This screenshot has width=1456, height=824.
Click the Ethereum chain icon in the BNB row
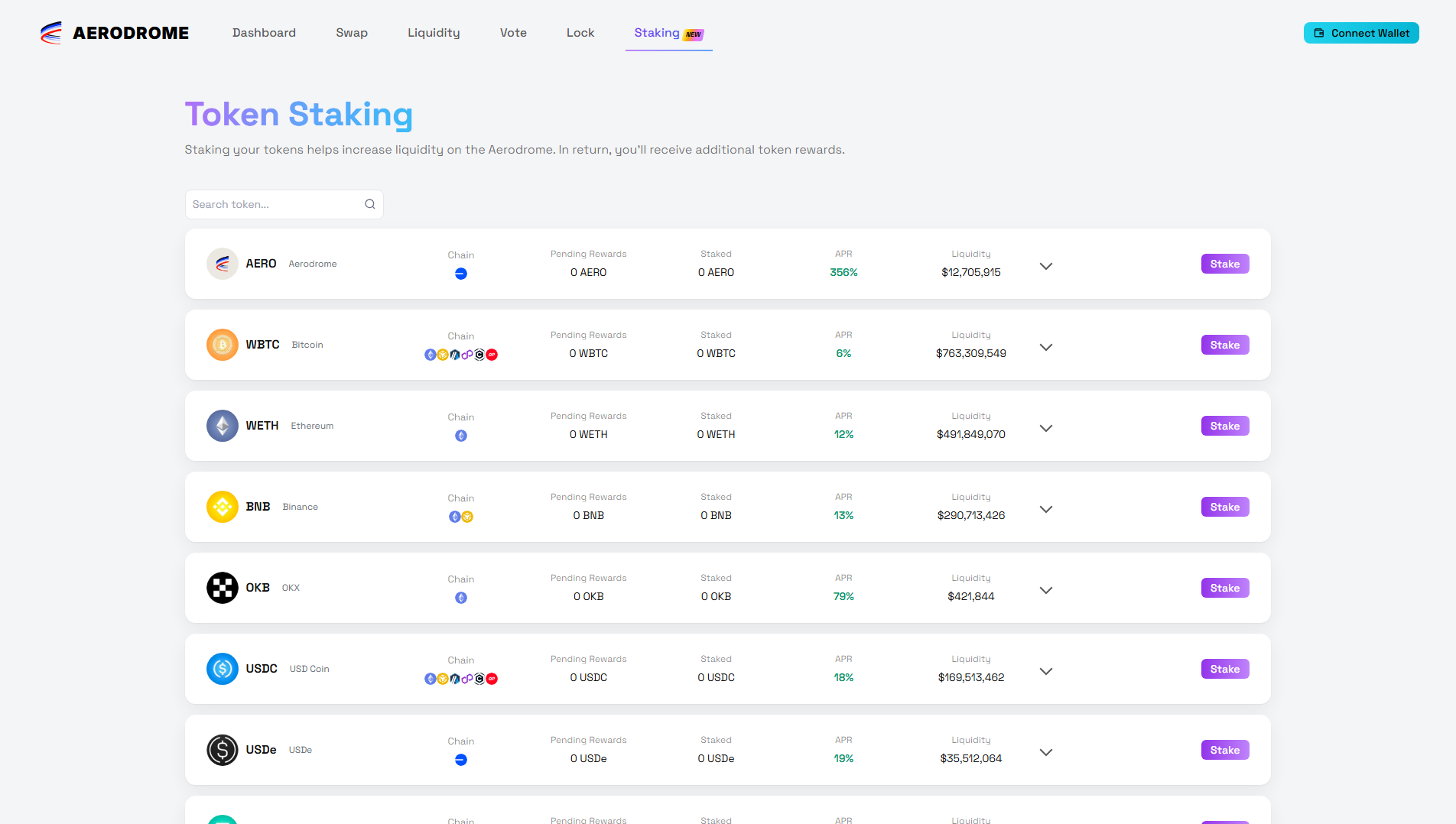coord(455,517)
